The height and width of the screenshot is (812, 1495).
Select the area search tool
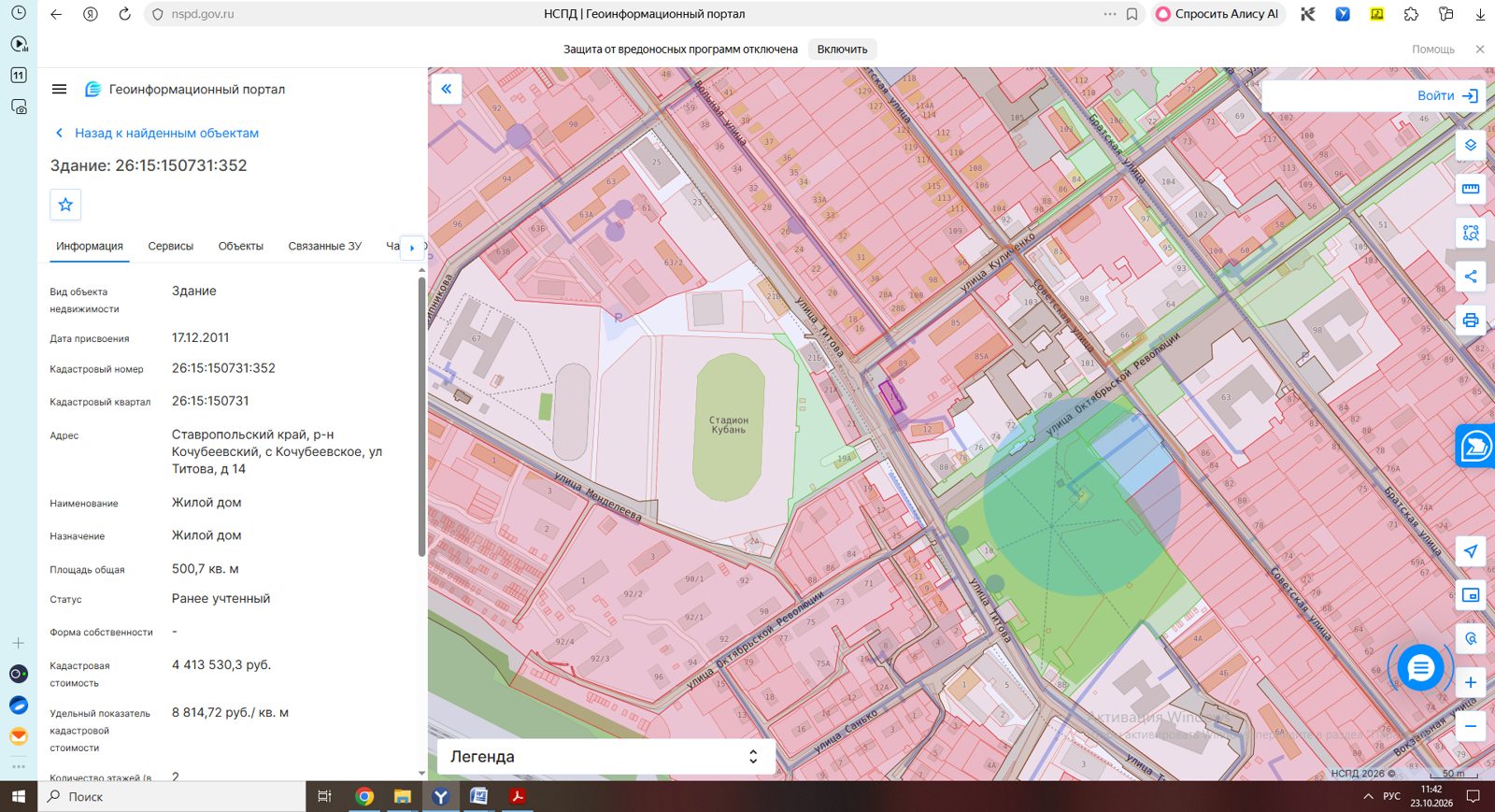tap(1471, 233)
